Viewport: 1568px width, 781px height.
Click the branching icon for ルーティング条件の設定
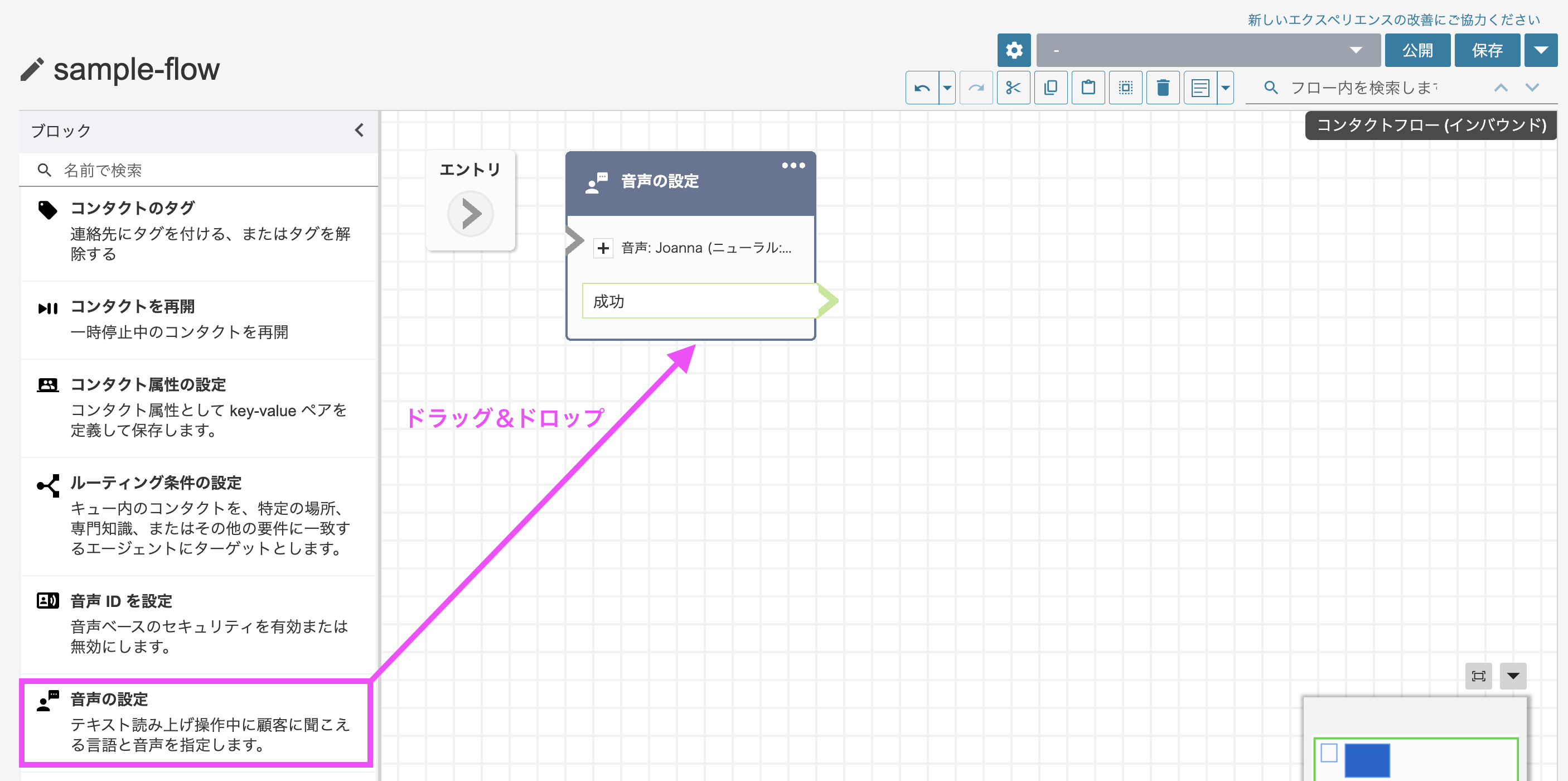pos(47,486)
